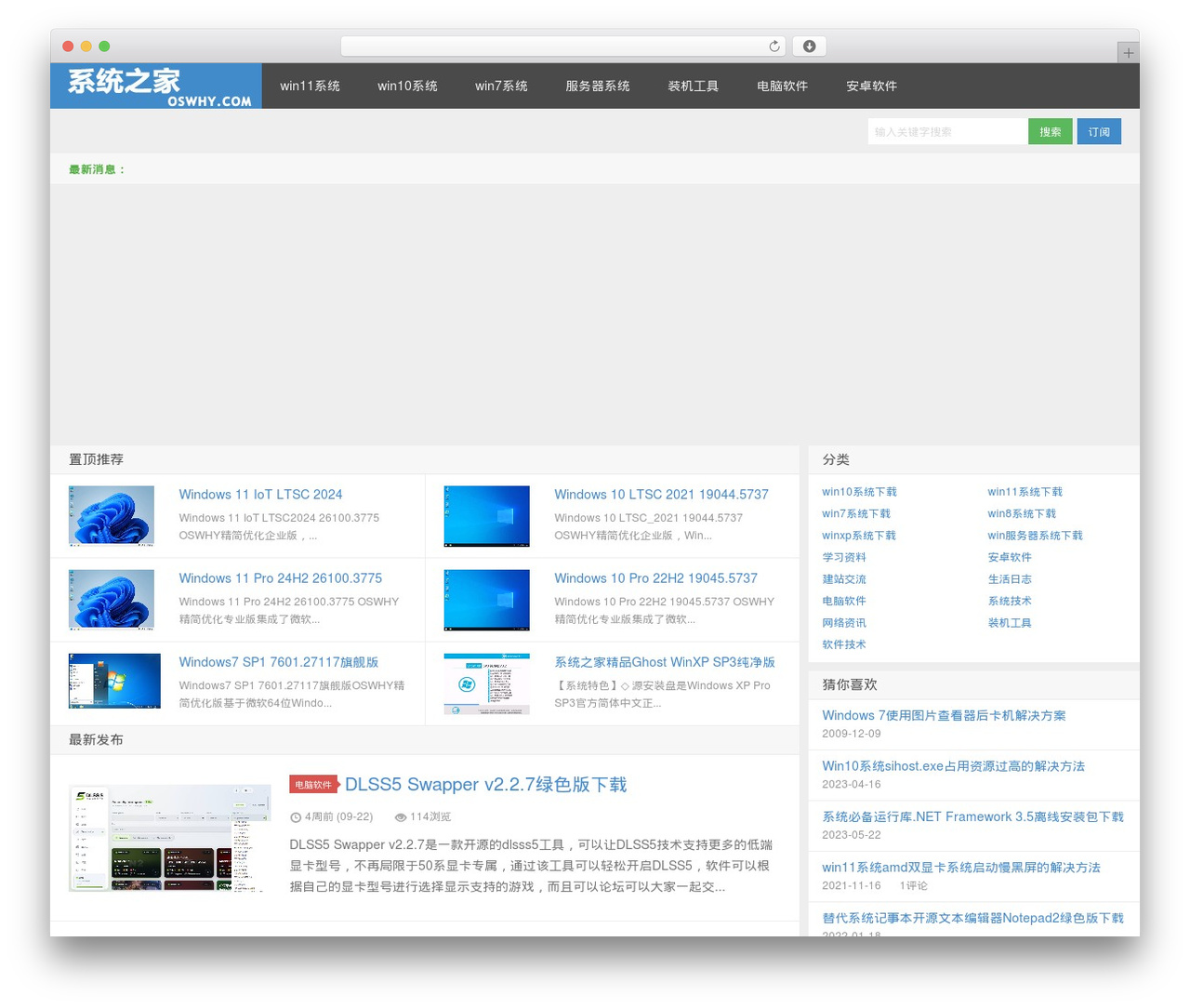Open Windows 10 LTSC 2021 19044.5737 link
This screenshot has width=1190, height=1008.
(661, 495)
